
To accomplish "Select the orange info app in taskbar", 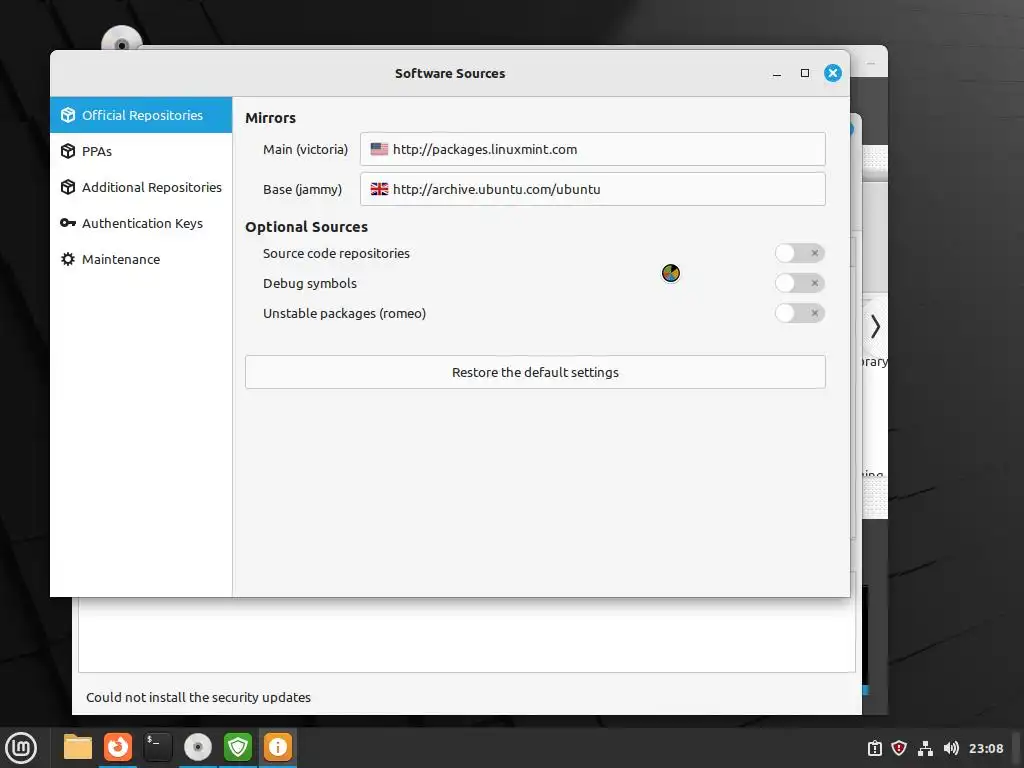I will click(278, 747).
